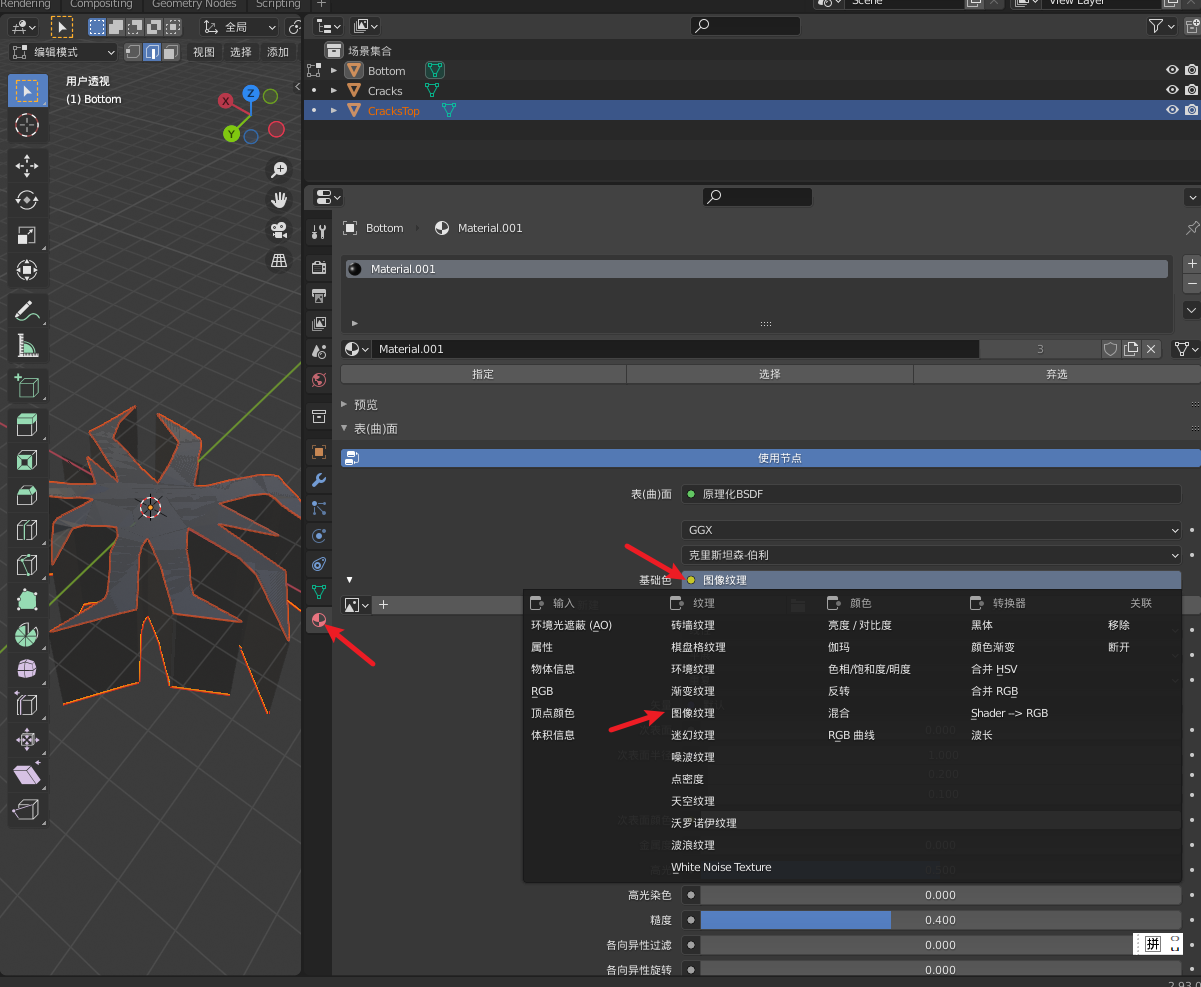Image resolution: width=1201 pixels, height=987 pixels.
Task: Select the Add Cube tool
Action: point(27,386)
